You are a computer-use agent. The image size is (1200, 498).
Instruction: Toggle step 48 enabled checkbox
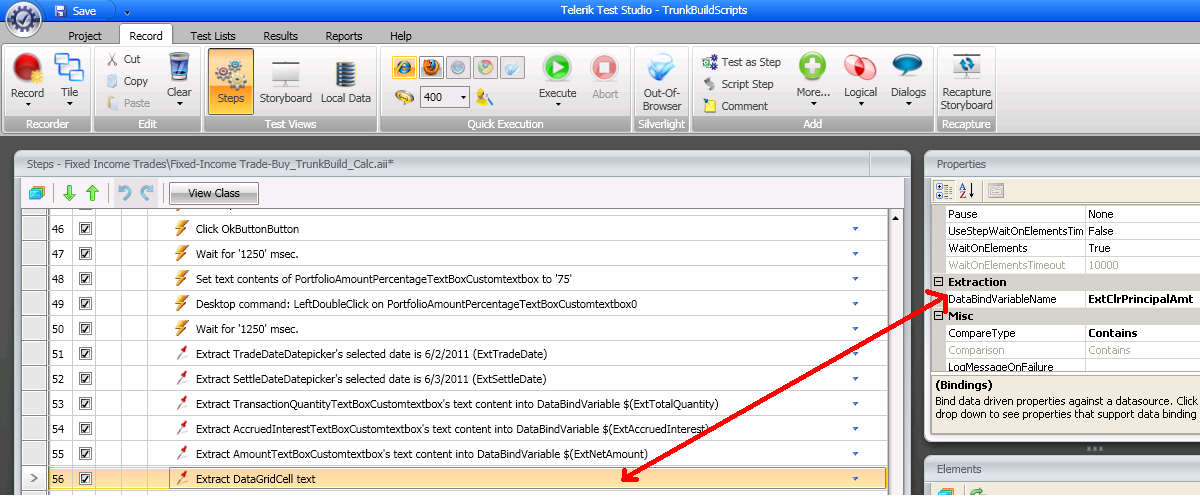pyautogui.click(x=85, y=279)
